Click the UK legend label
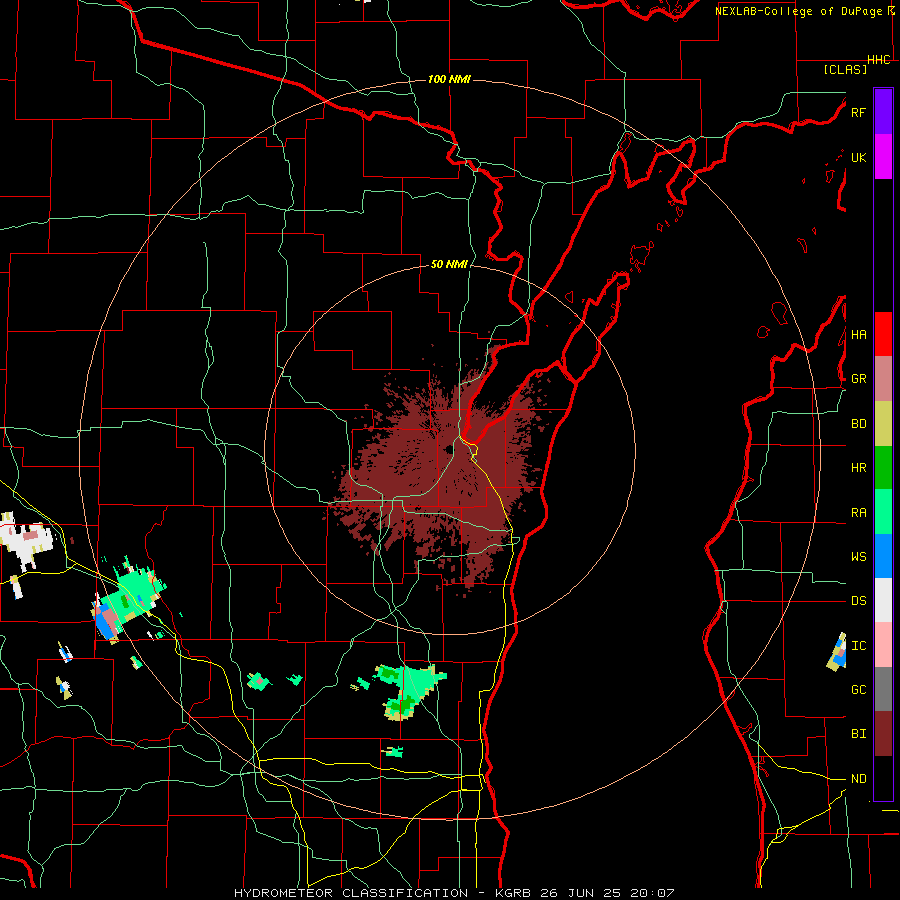 [858, 157]
